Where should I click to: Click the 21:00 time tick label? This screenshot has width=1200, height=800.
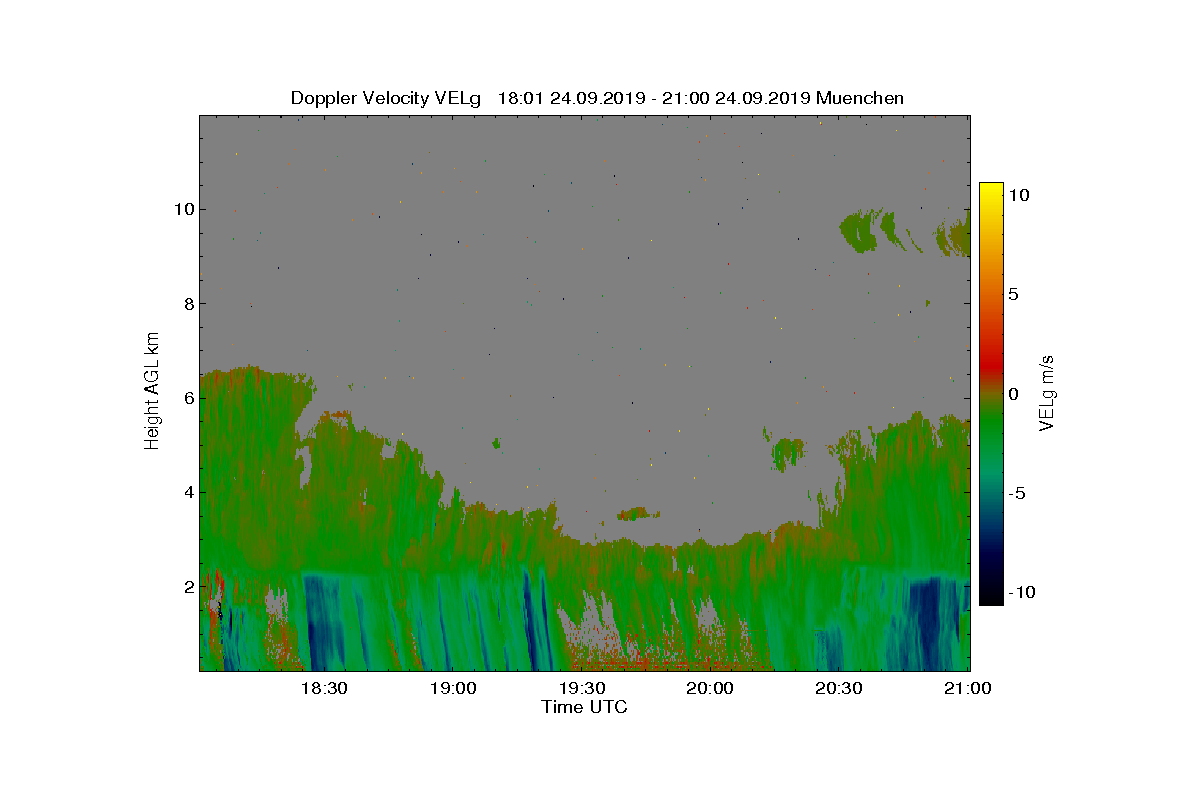[x=967, y=689]
